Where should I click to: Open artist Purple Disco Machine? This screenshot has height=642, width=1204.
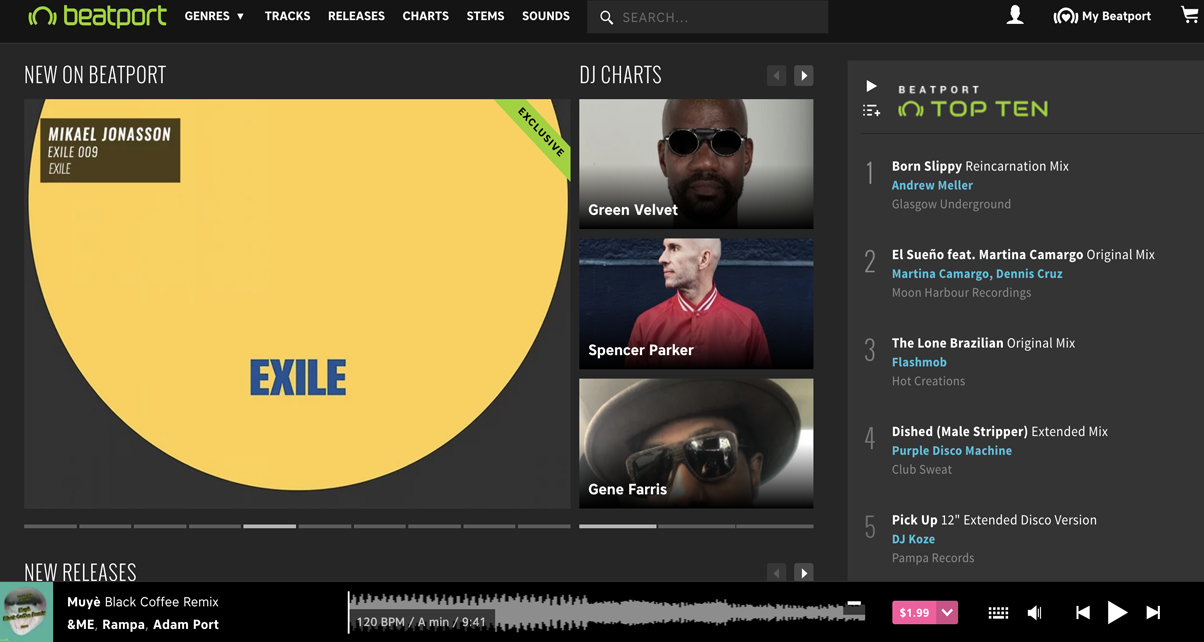point(952,451)
